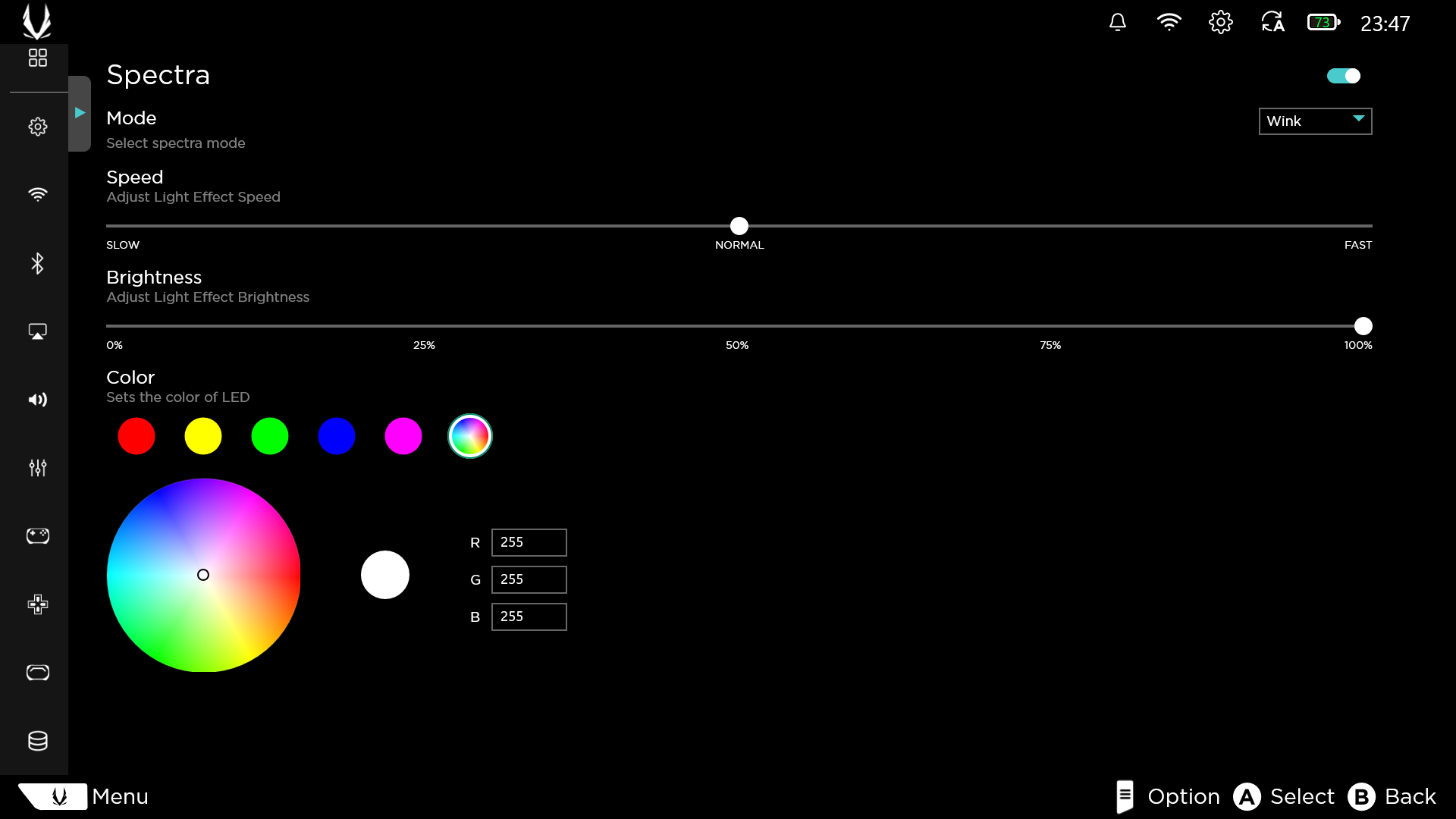Image resolution: width=1456 pixels, height=819 pixels.
Task: Open settings gear in top bar
Action: pyautogui.click(x=1221, y=23)
